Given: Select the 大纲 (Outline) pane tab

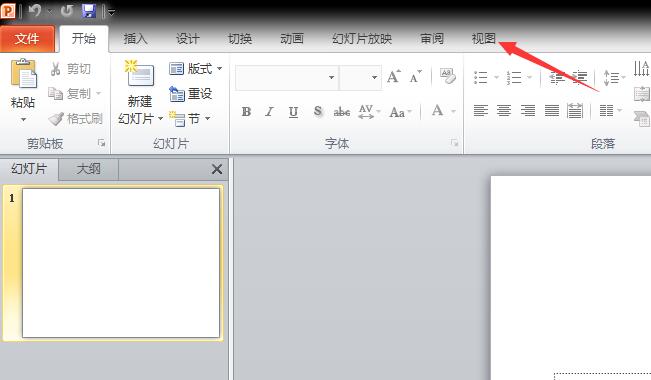Looking at the screenshot, I should click(89, 169).
